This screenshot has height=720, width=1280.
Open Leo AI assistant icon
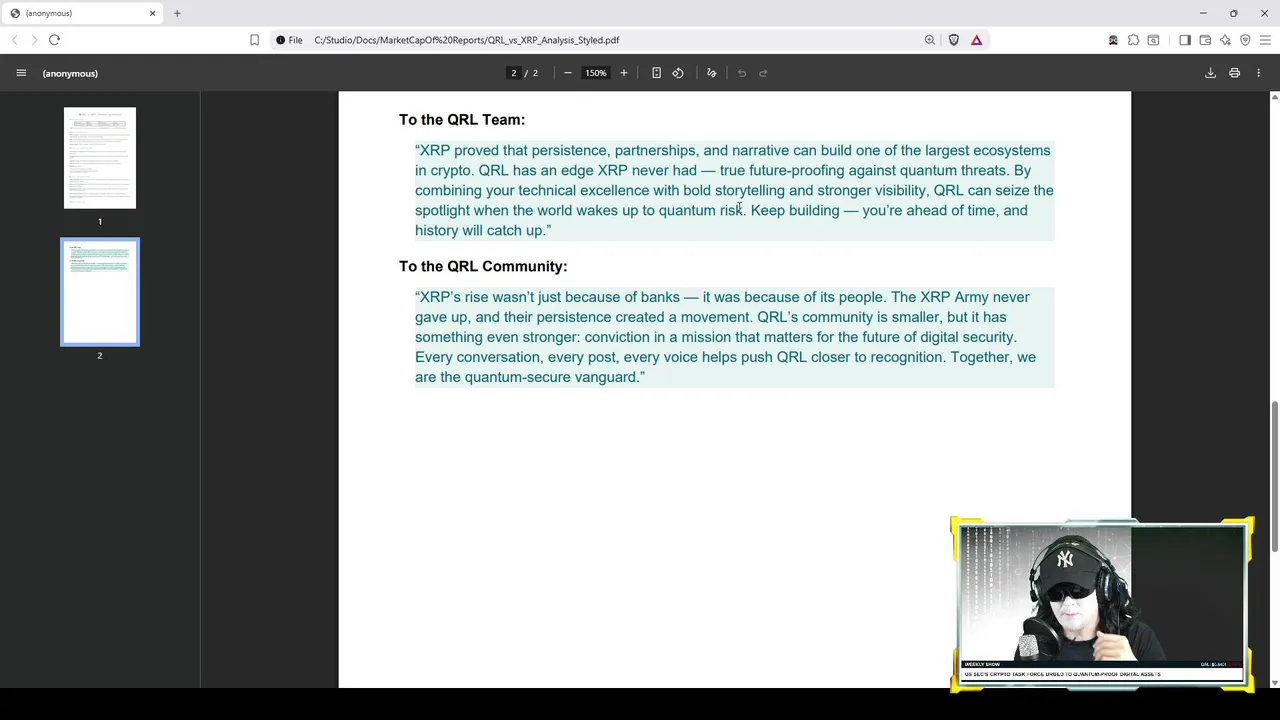pyautogui.click(x=1225, y=40)
